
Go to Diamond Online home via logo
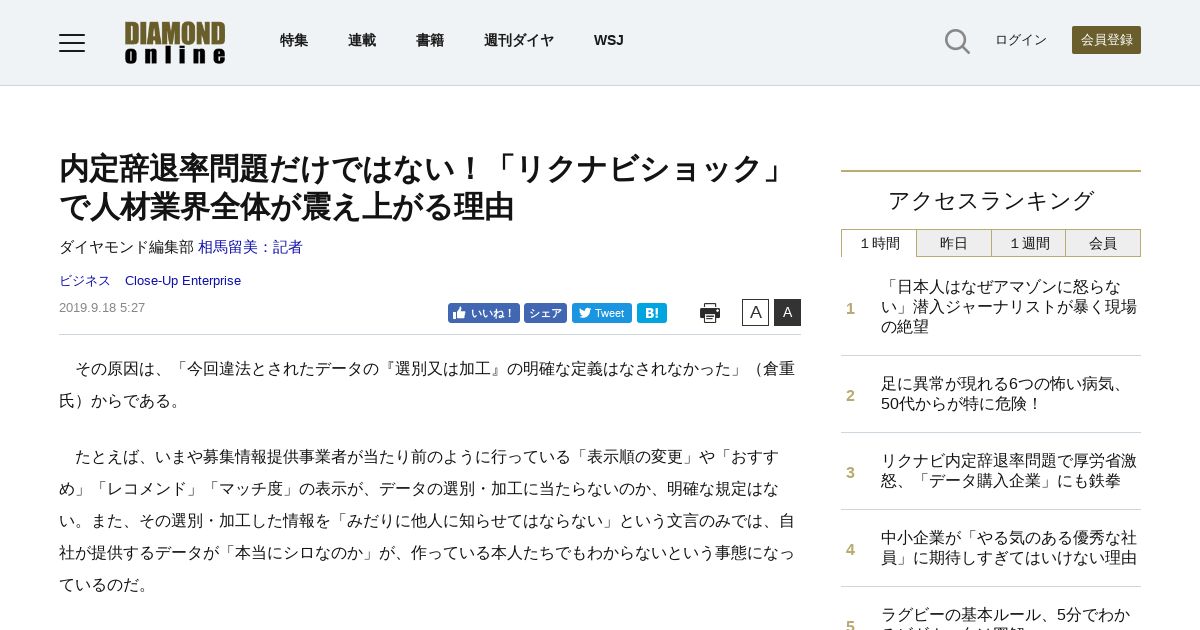click(175, 42)
